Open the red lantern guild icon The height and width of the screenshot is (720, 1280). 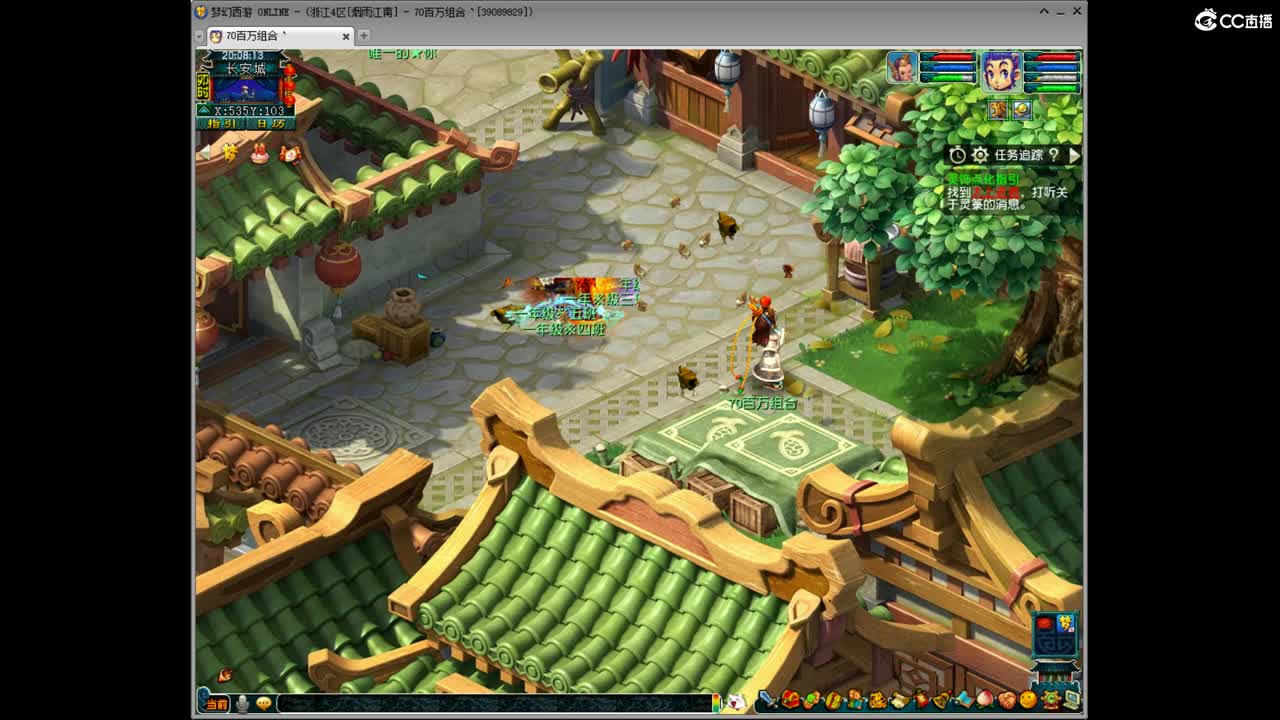coord(920,700)
